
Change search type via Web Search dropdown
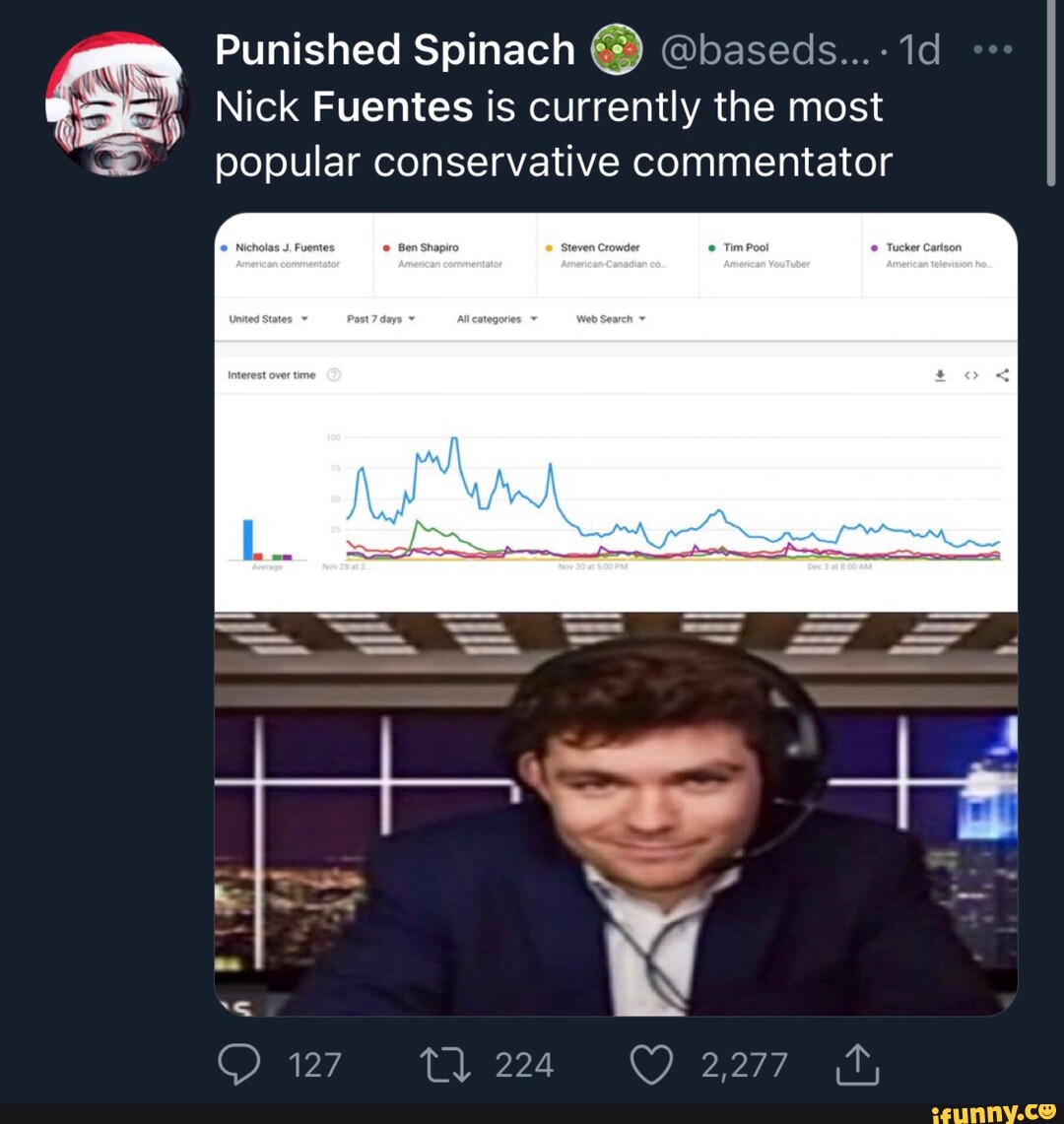coord(609,318)
